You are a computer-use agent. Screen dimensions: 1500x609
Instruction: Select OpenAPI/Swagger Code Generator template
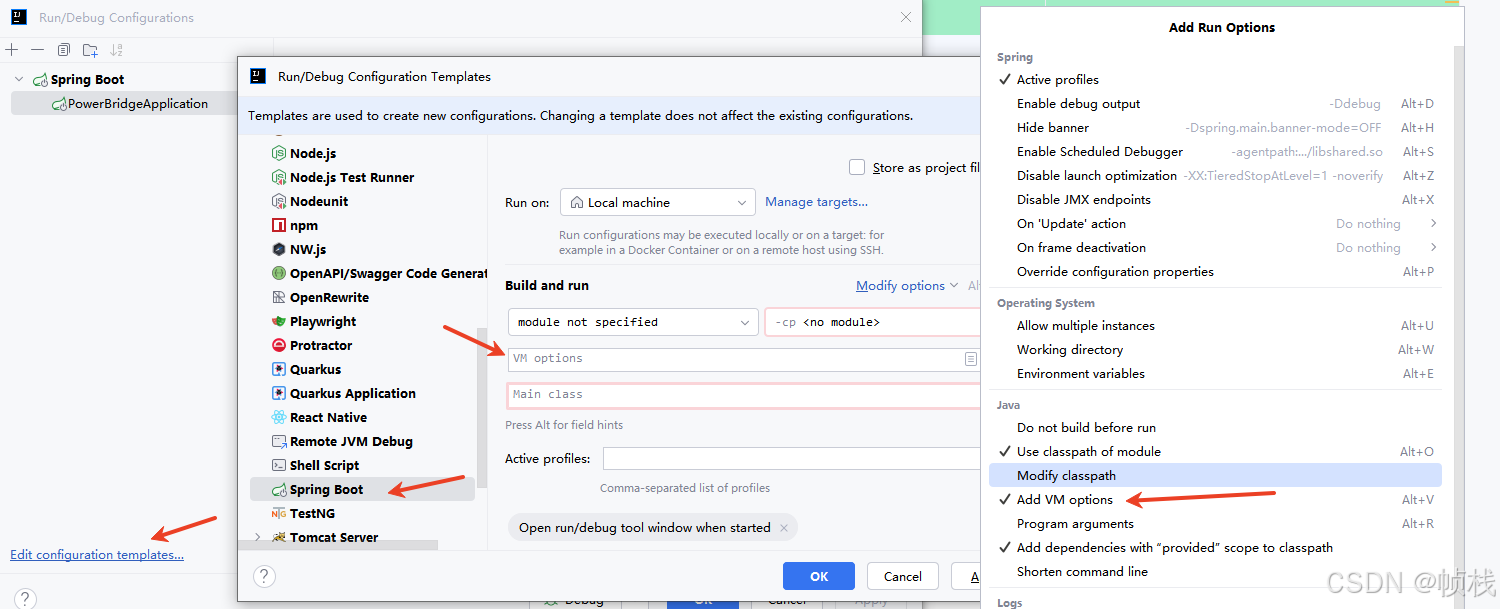[x=379, y=273]
